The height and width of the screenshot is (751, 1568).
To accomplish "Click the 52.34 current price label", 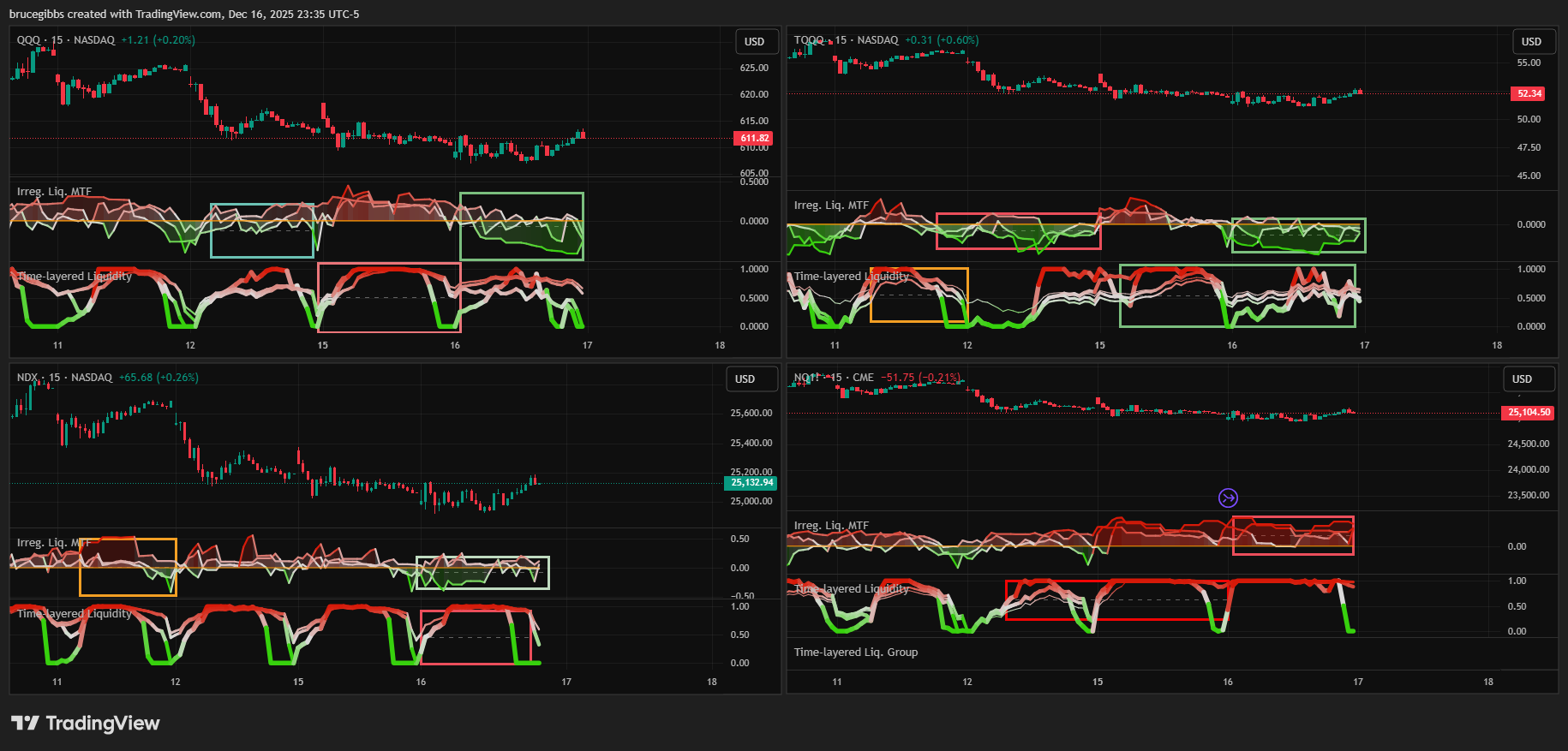I will (1529, 93).
